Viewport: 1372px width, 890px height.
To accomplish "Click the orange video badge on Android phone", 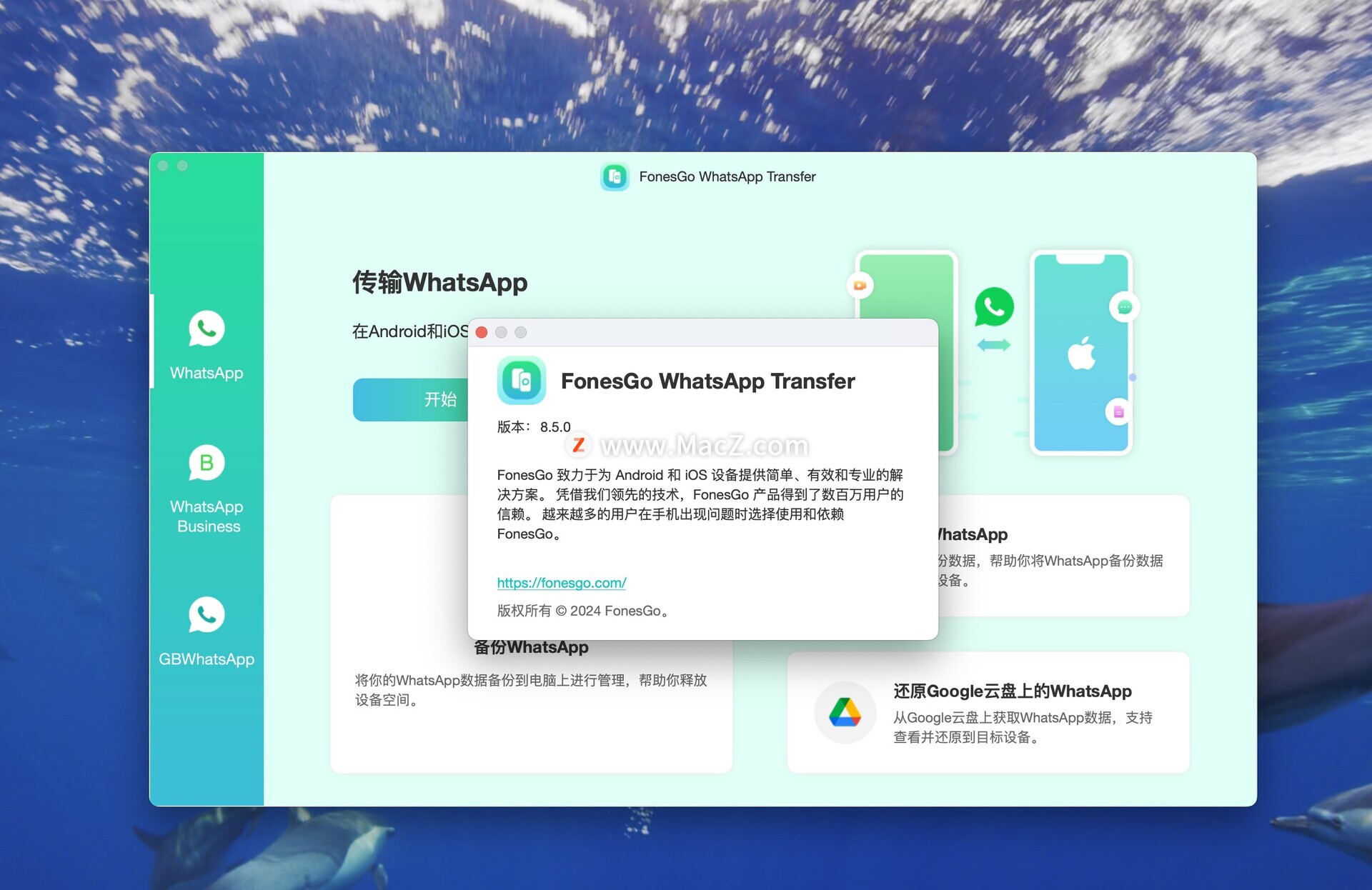I will [860, 286].
